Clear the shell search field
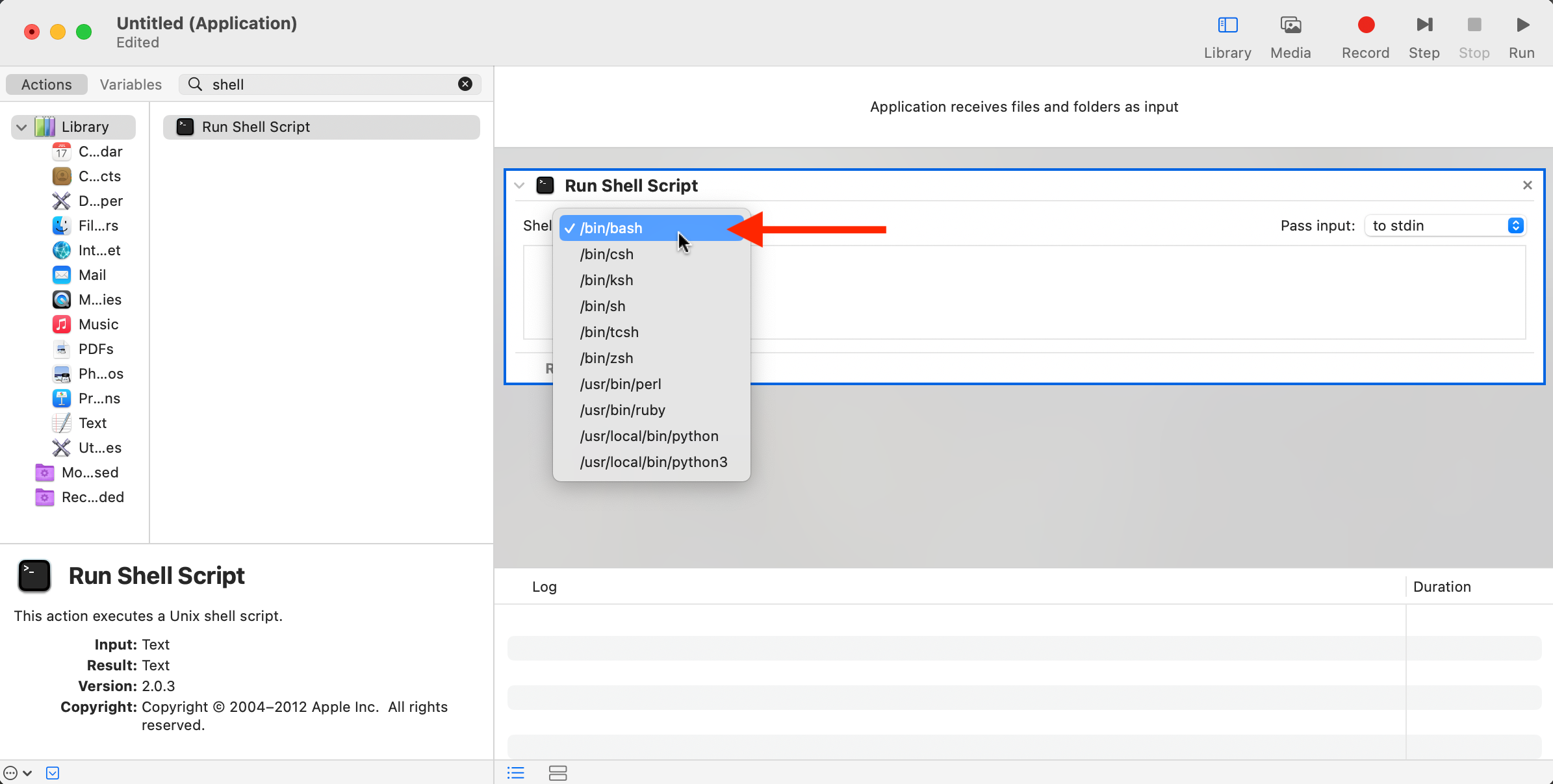This screenshot has width=1553, height=784. tap(465, 84)
